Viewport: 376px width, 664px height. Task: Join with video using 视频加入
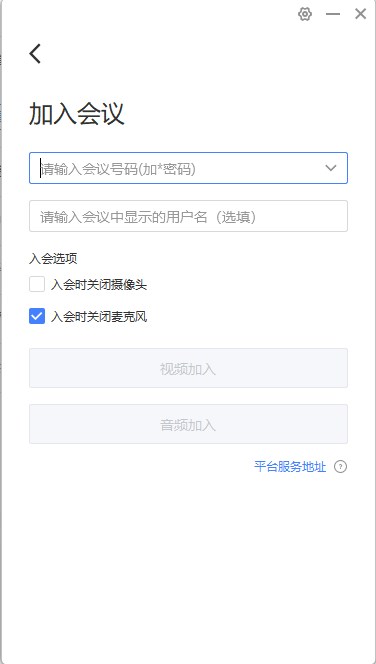(188, 368)
